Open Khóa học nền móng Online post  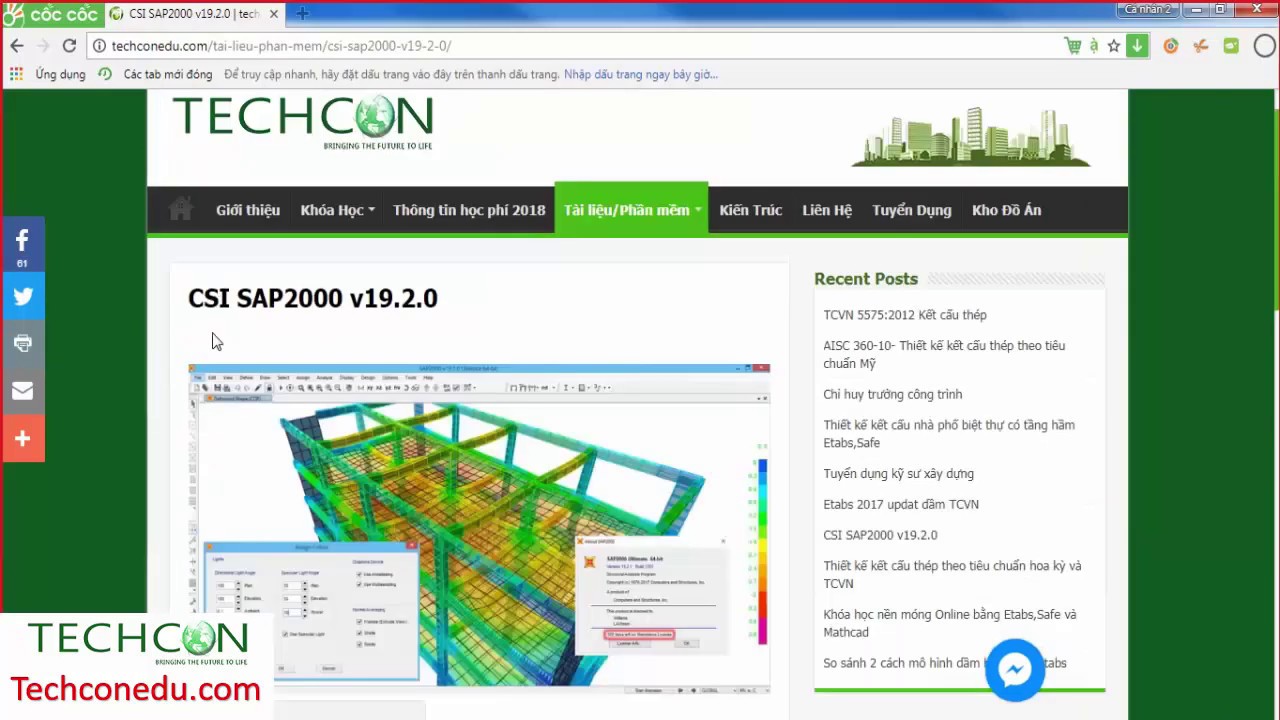pyautogui.click(x=950, y=623)
